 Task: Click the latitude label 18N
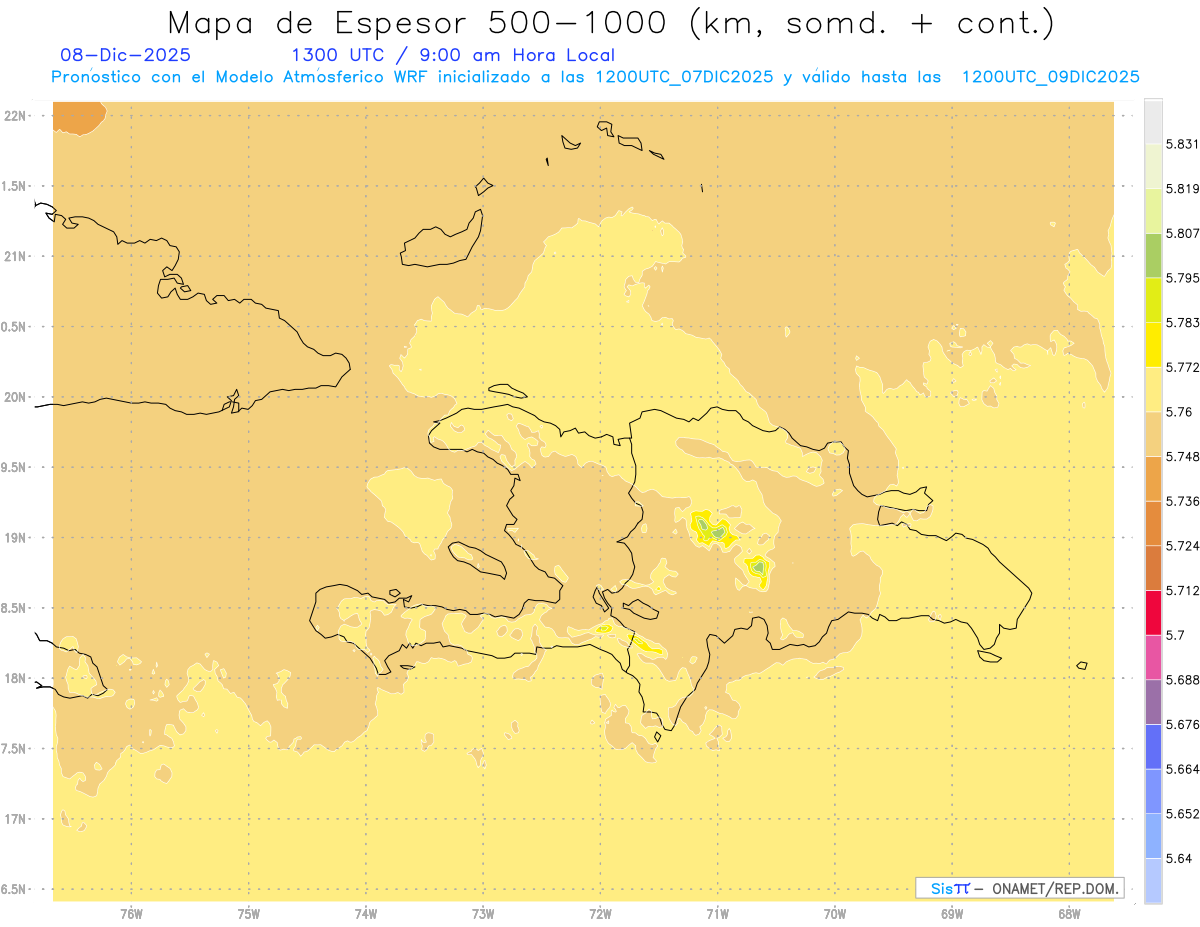(16, 679)
